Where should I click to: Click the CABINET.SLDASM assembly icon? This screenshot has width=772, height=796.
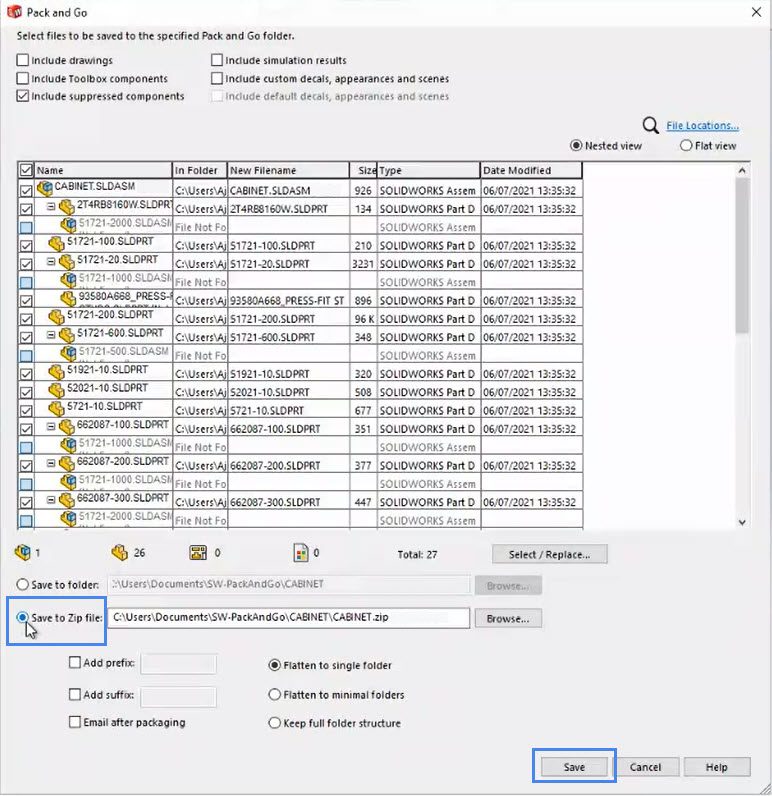pos(44,187)
